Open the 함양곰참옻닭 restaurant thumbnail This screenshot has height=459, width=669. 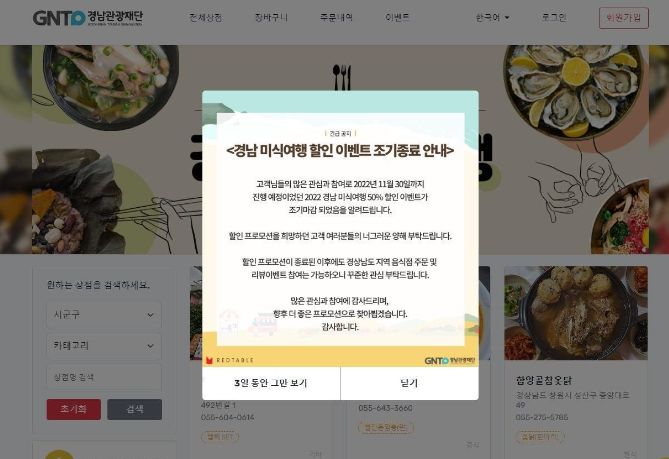pyautogui.click(x=576, y=313)
